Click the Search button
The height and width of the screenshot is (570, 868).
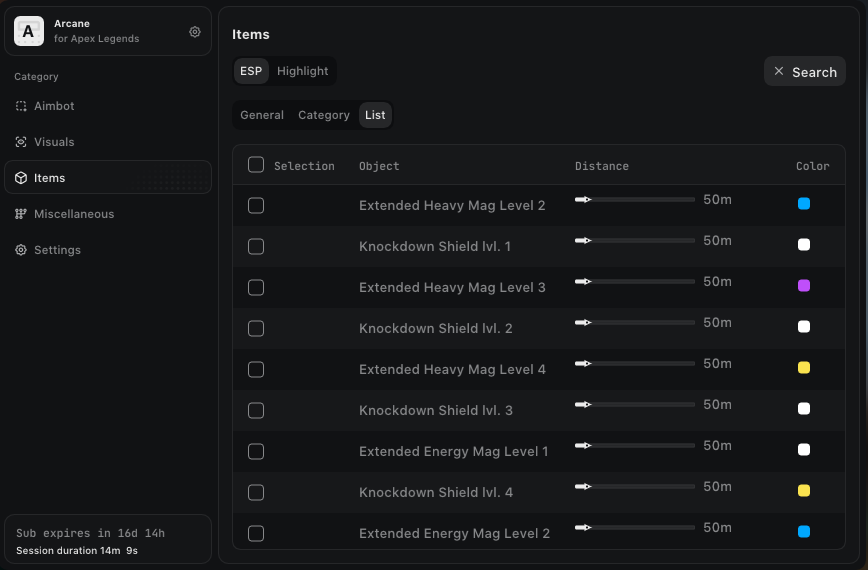[x=805, y=72]
